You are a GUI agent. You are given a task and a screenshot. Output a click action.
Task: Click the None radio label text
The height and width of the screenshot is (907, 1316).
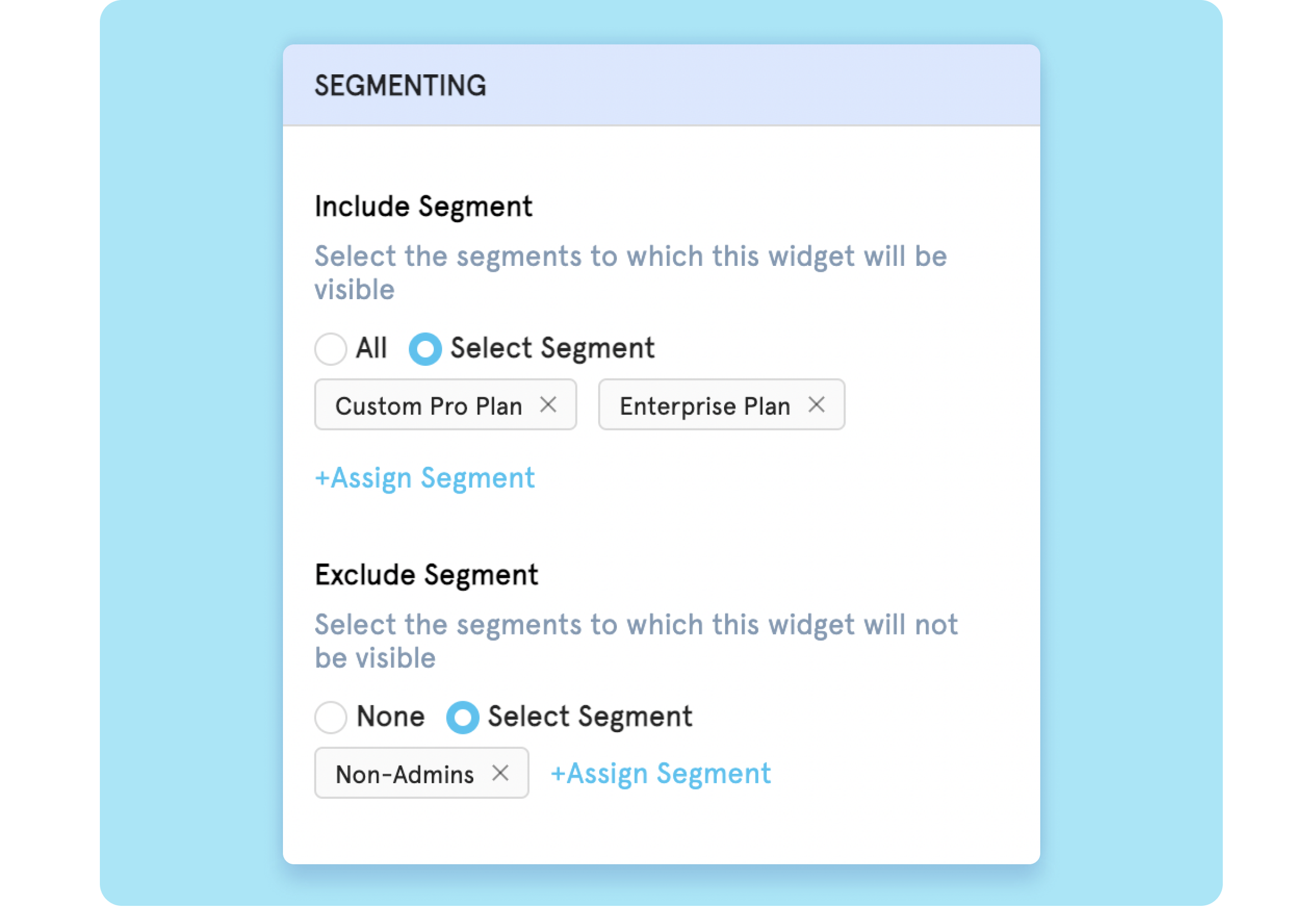click(390, 716)
